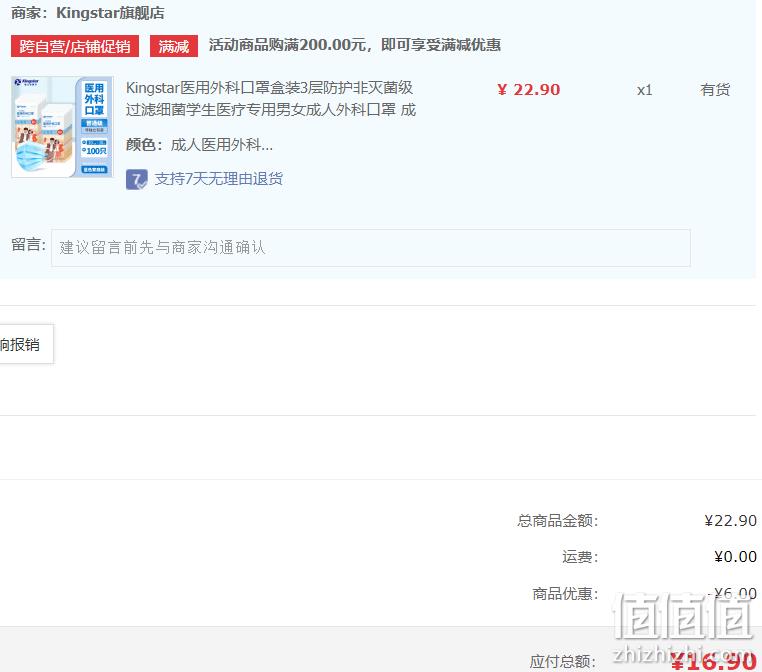Click the 跨自营/店铺促销 promotion tag
The image size is (762, 672).
[x=75, y=46]
